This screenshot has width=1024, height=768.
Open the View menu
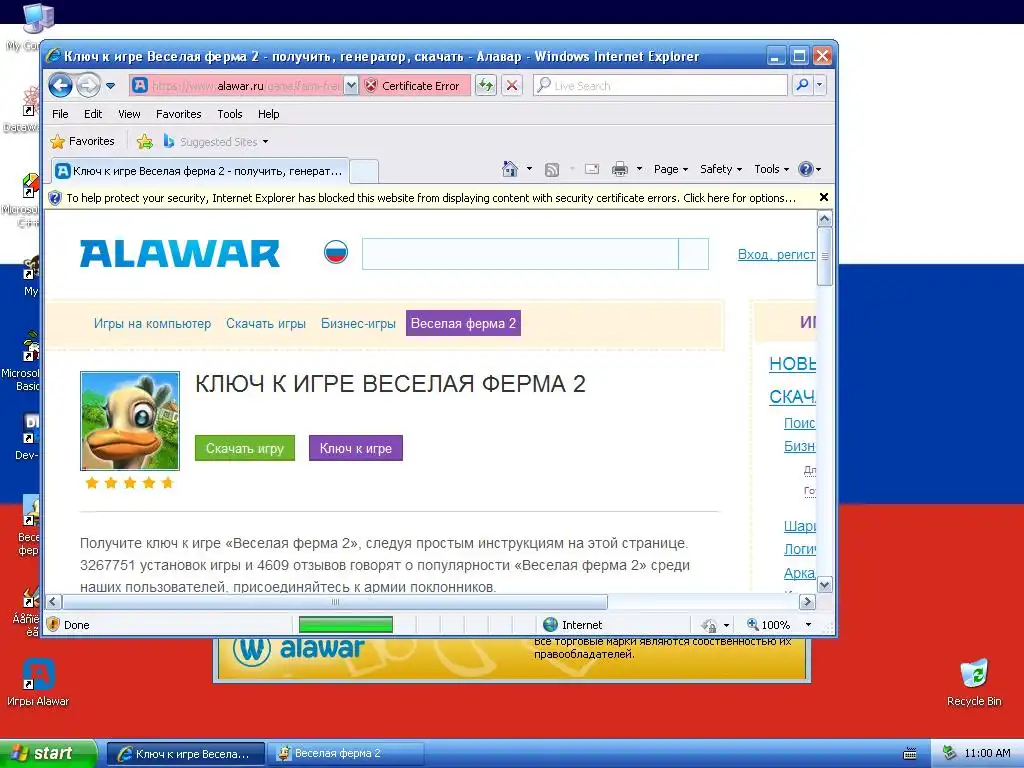129,114
